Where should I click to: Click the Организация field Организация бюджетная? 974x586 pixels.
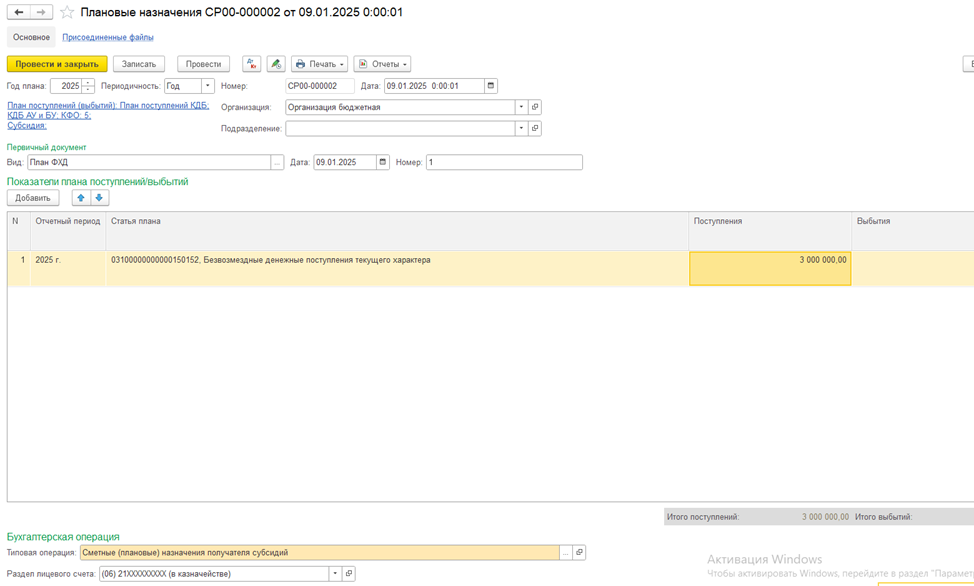[400, 107]
